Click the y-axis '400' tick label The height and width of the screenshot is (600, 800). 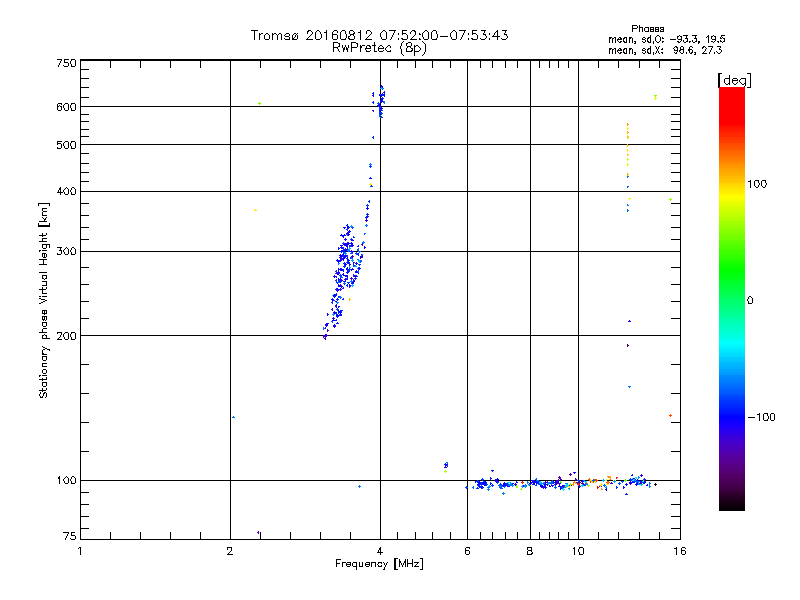click(x=66, y=191)
